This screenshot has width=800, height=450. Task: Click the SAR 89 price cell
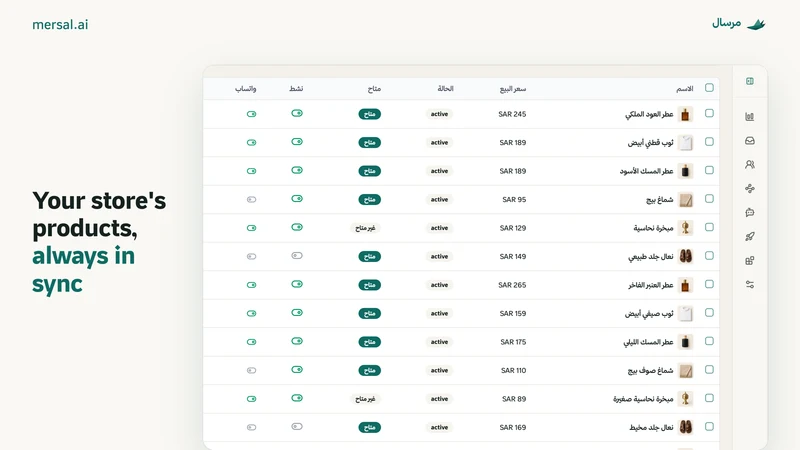pyautogui.click(x=514, y=399)
